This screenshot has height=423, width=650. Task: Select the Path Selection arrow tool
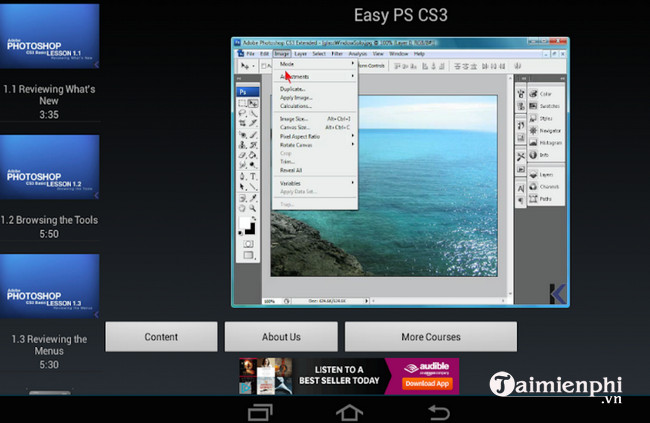[x=243, y=187]
